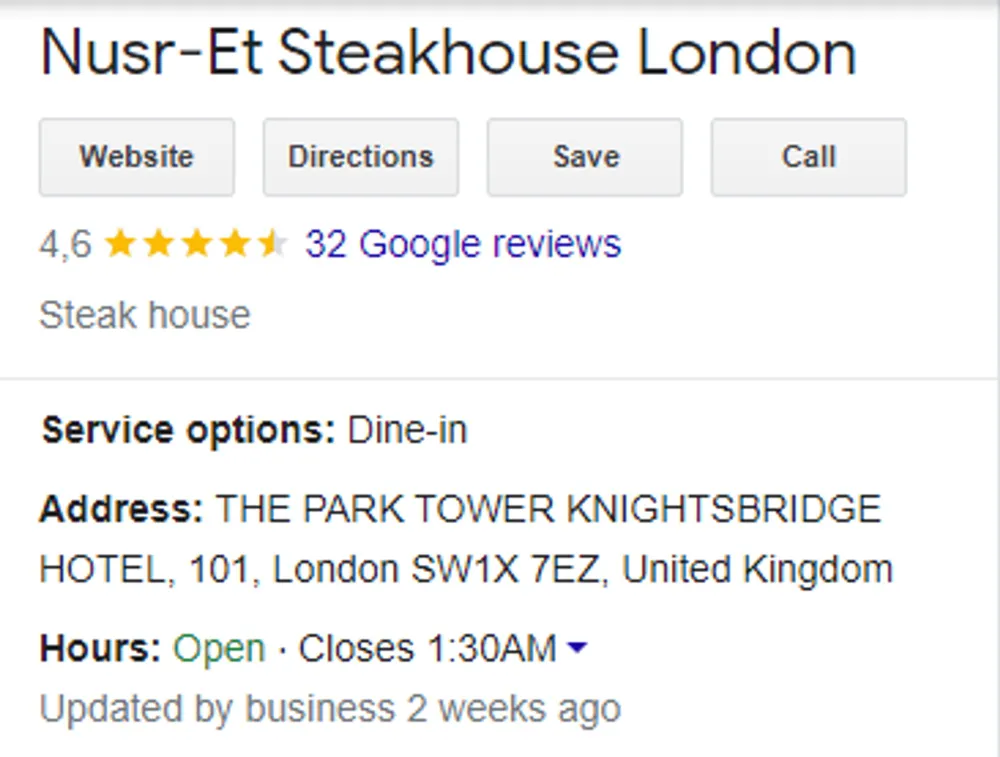
Task: Click the first gold rating star
Action: pos(120,244)
